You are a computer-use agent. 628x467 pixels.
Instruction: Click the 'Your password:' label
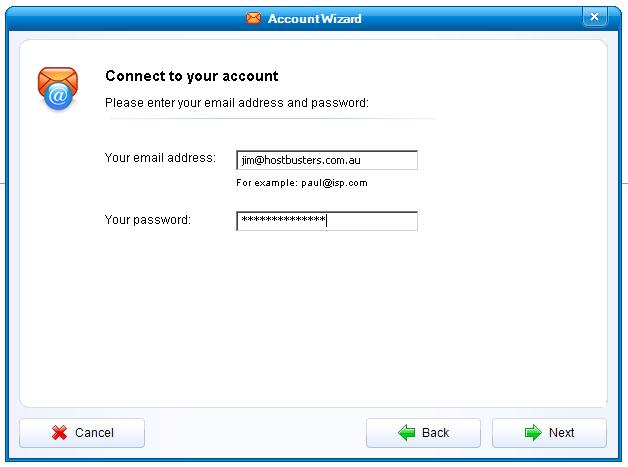tap(148, 220)
